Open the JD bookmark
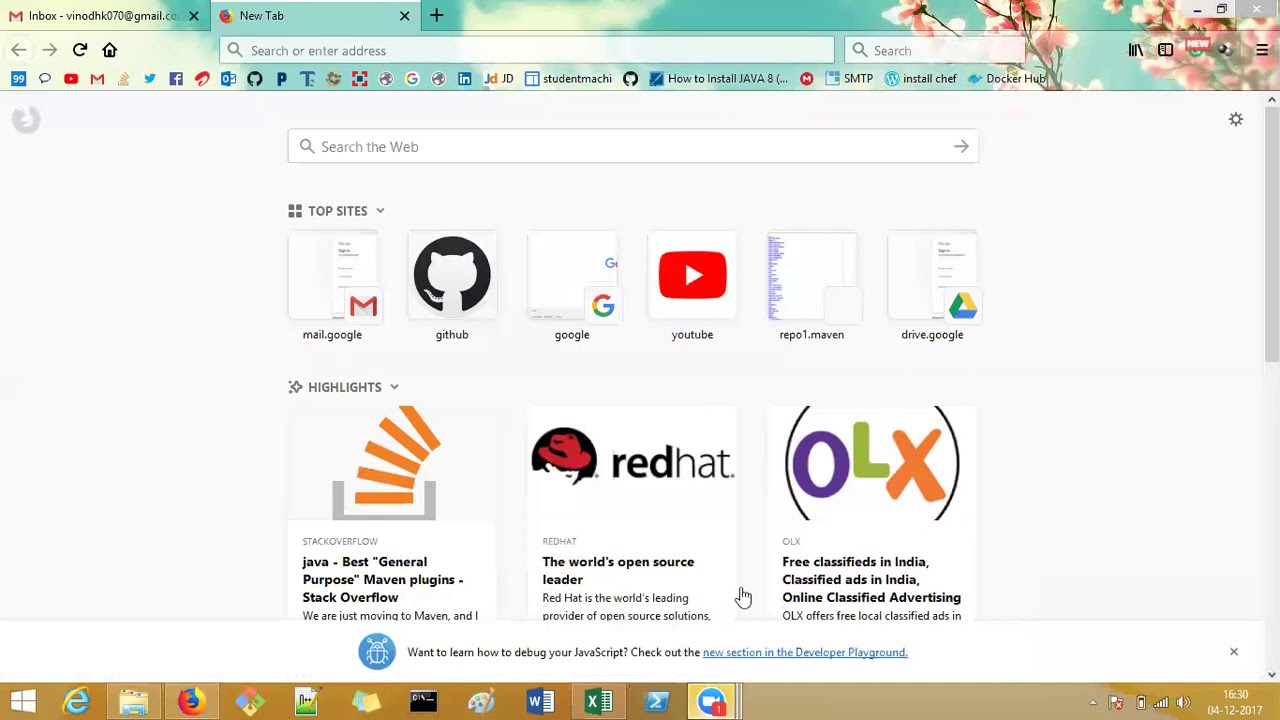This screenshot has height=720, width=1280. pyautogui.click(x=498, y=79)
